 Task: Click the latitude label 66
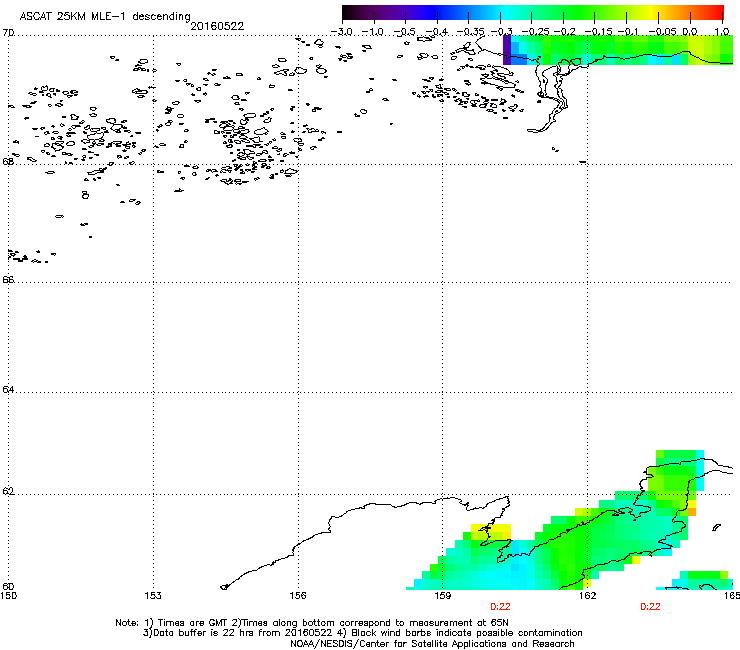(8, 279)
